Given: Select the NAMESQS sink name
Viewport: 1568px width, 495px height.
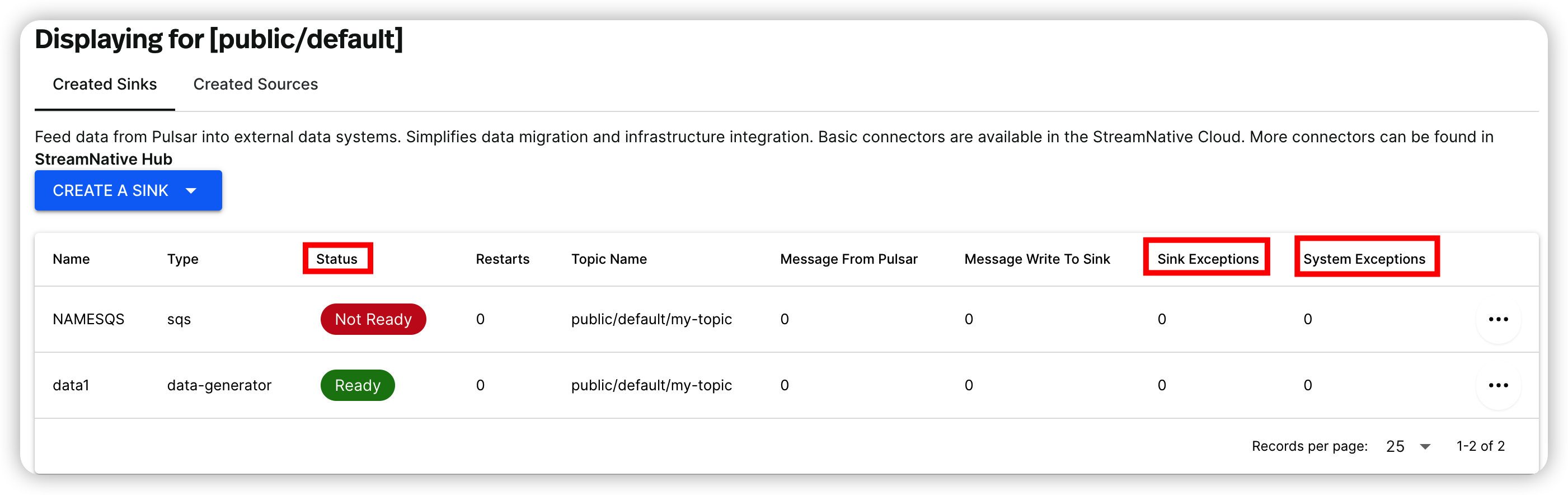Looking at the screenshot, I should [88, 319].
